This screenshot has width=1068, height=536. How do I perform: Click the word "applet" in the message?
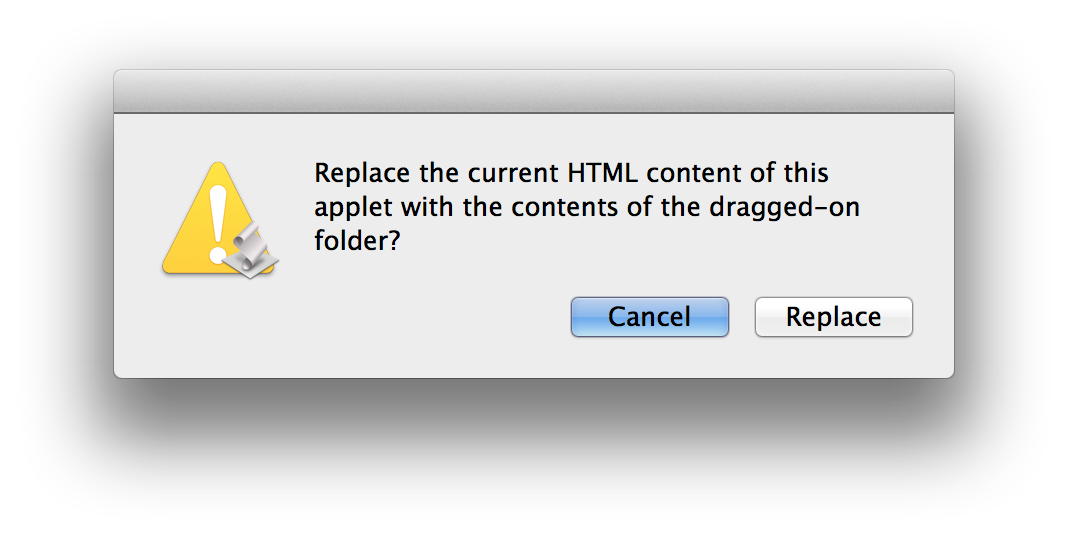[x=354, y=208]
